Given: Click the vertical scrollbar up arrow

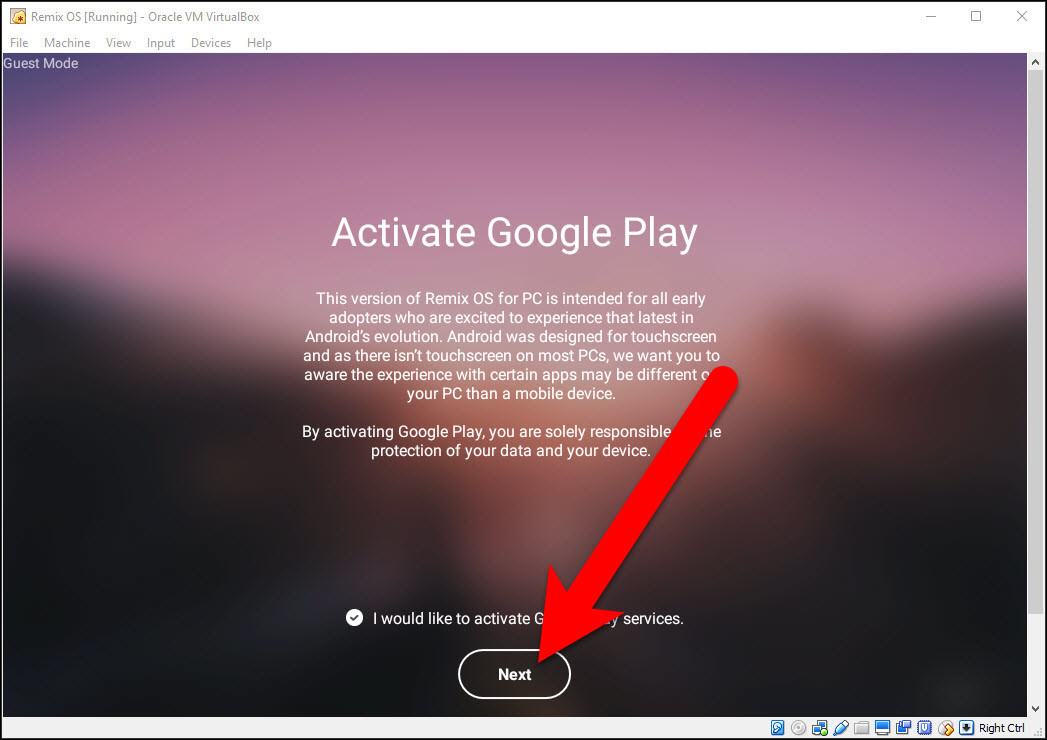Looking at the screenshot, I should [x=1036, y=62].
